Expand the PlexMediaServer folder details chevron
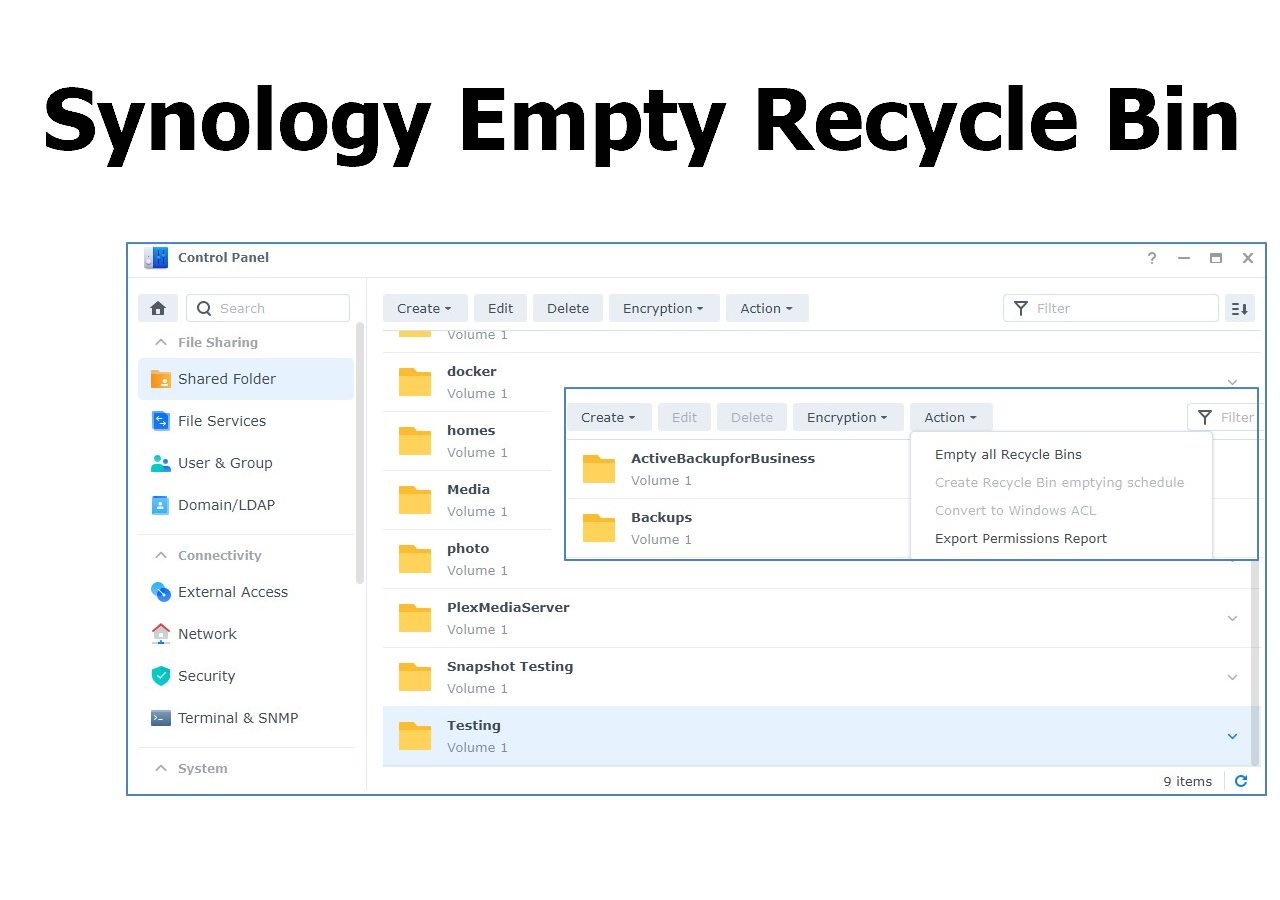1280x900 pixels. click(x=1232, y=618)
